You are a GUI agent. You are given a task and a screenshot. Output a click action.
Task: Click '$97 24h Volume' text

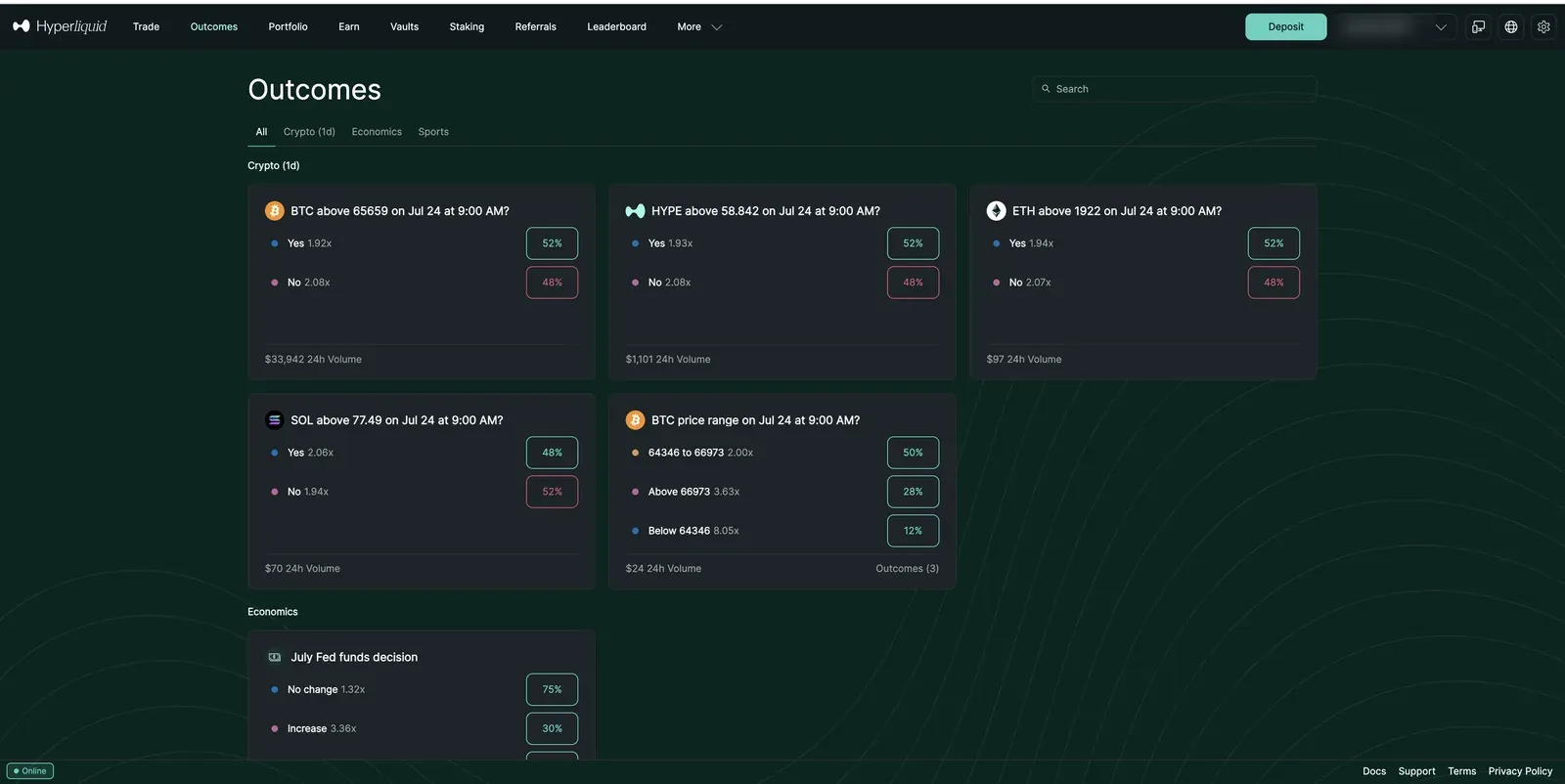click(x=1024, y=360)
